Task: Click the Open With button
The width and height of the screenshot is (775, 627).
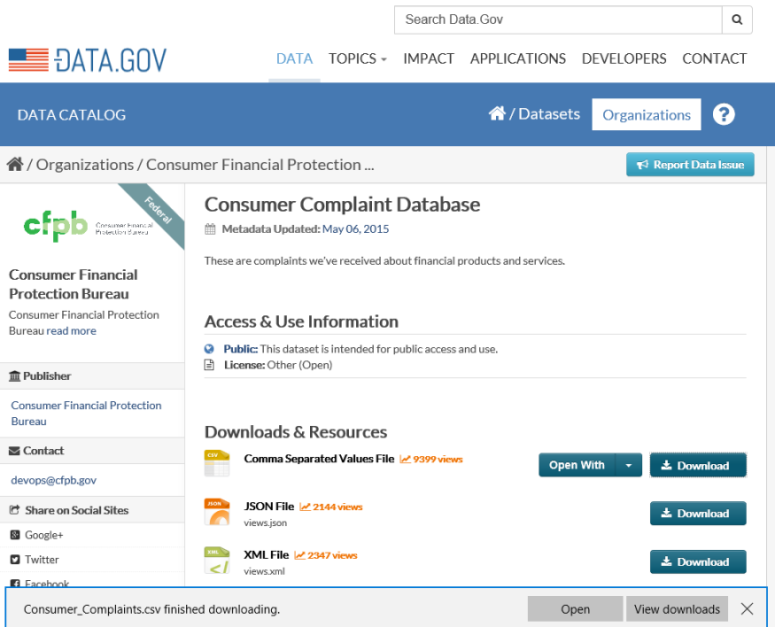Action: [577, 465]
